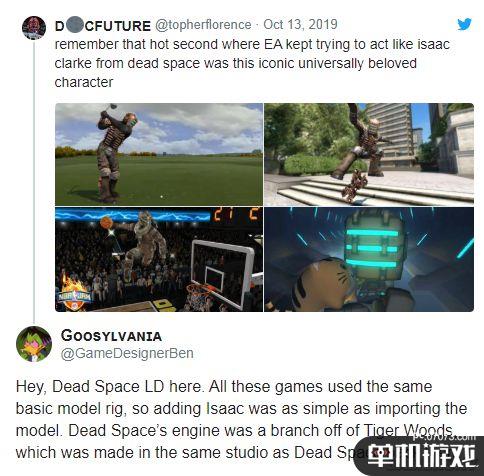Open the Goosylvania display name

pyautogui.click(x=111, y=336)
